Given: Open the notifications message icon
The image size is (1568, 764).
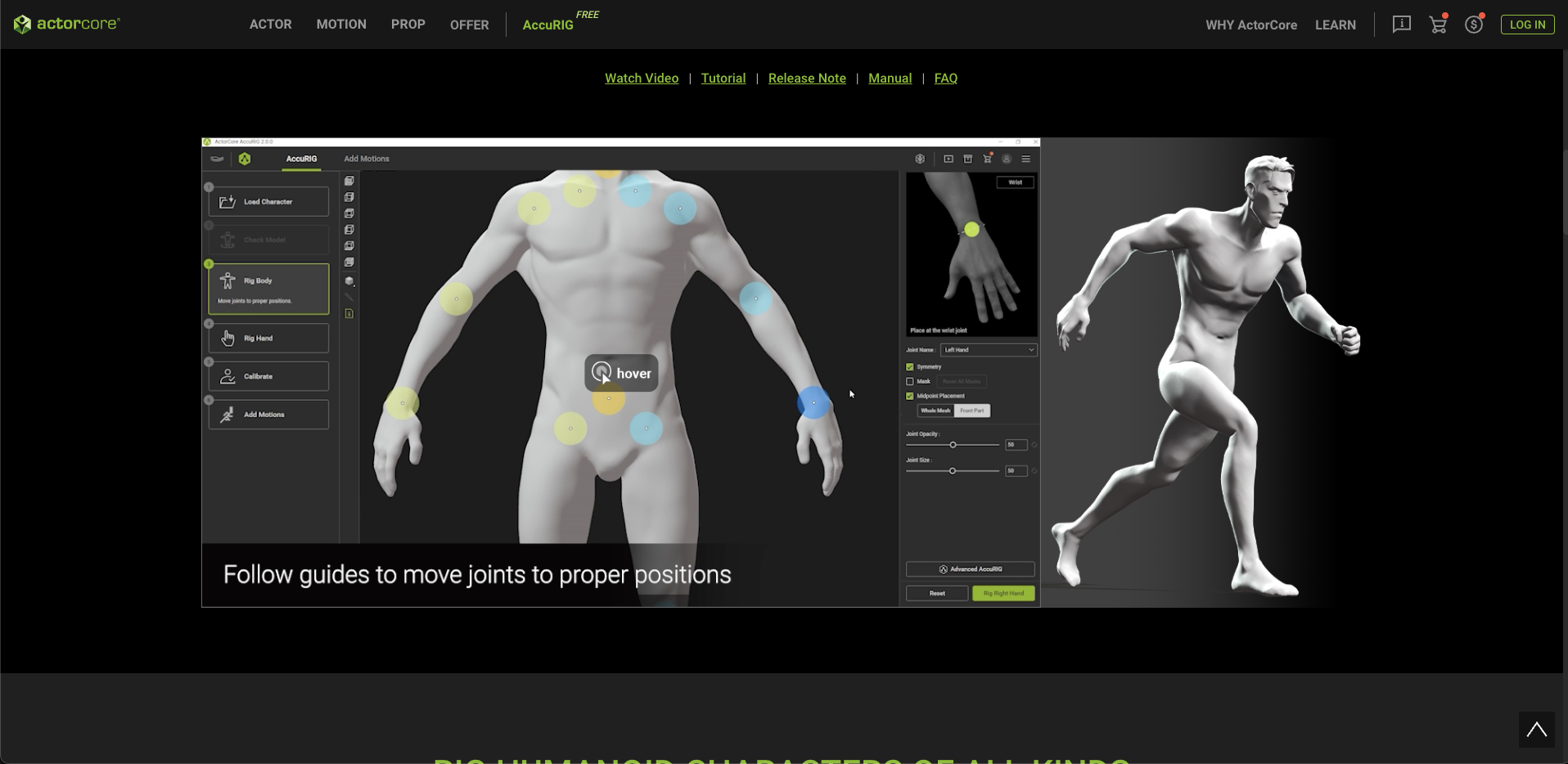Looking at the screenshot, I should click(x=1401, y=25).
